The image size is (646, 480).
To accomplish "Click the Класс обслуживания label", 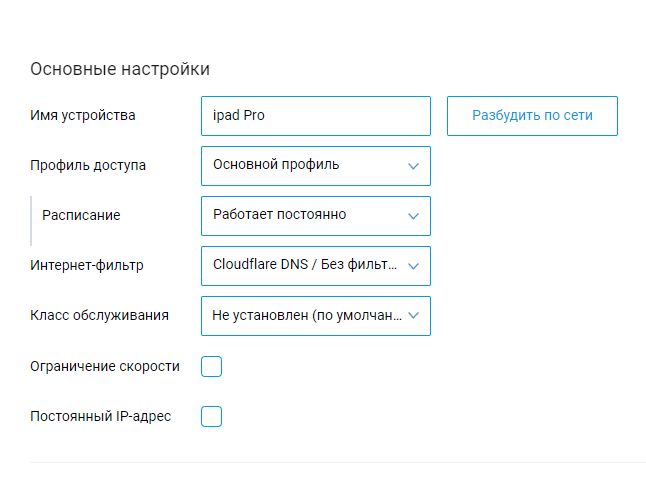I will click(x=99, y=316).
